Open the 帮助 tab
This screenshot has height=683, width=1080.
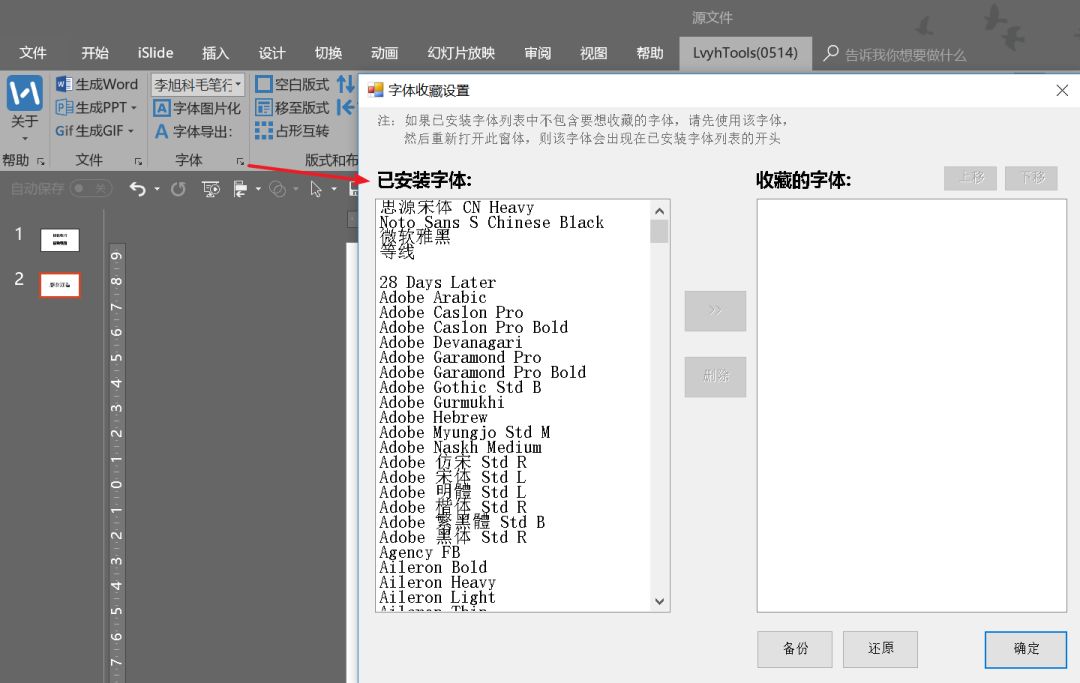tap(650, 53)
